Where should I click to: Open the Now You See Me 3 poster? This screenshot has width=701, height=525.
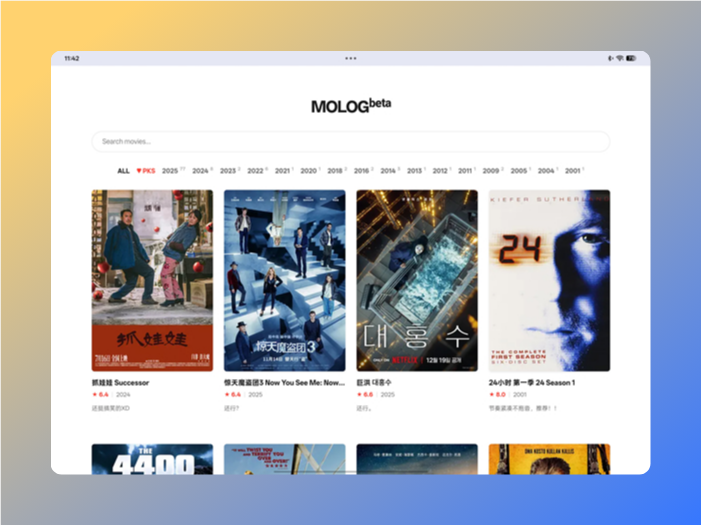[x=284, y=280]
